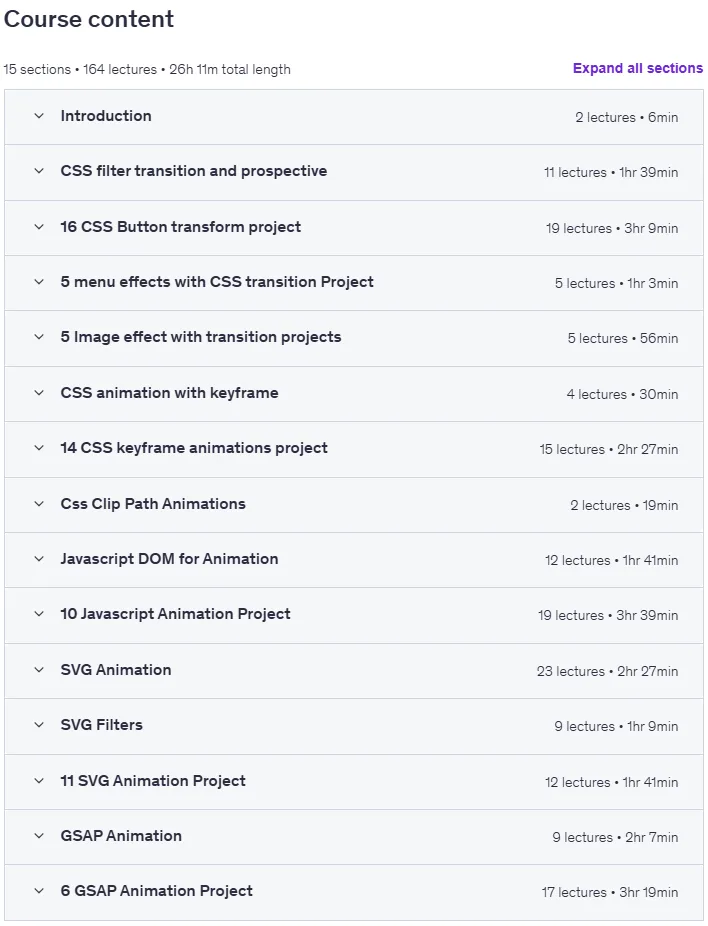708x926 pixels.
Task: Select the SVG Filters section title
Action: coord(102,725)
